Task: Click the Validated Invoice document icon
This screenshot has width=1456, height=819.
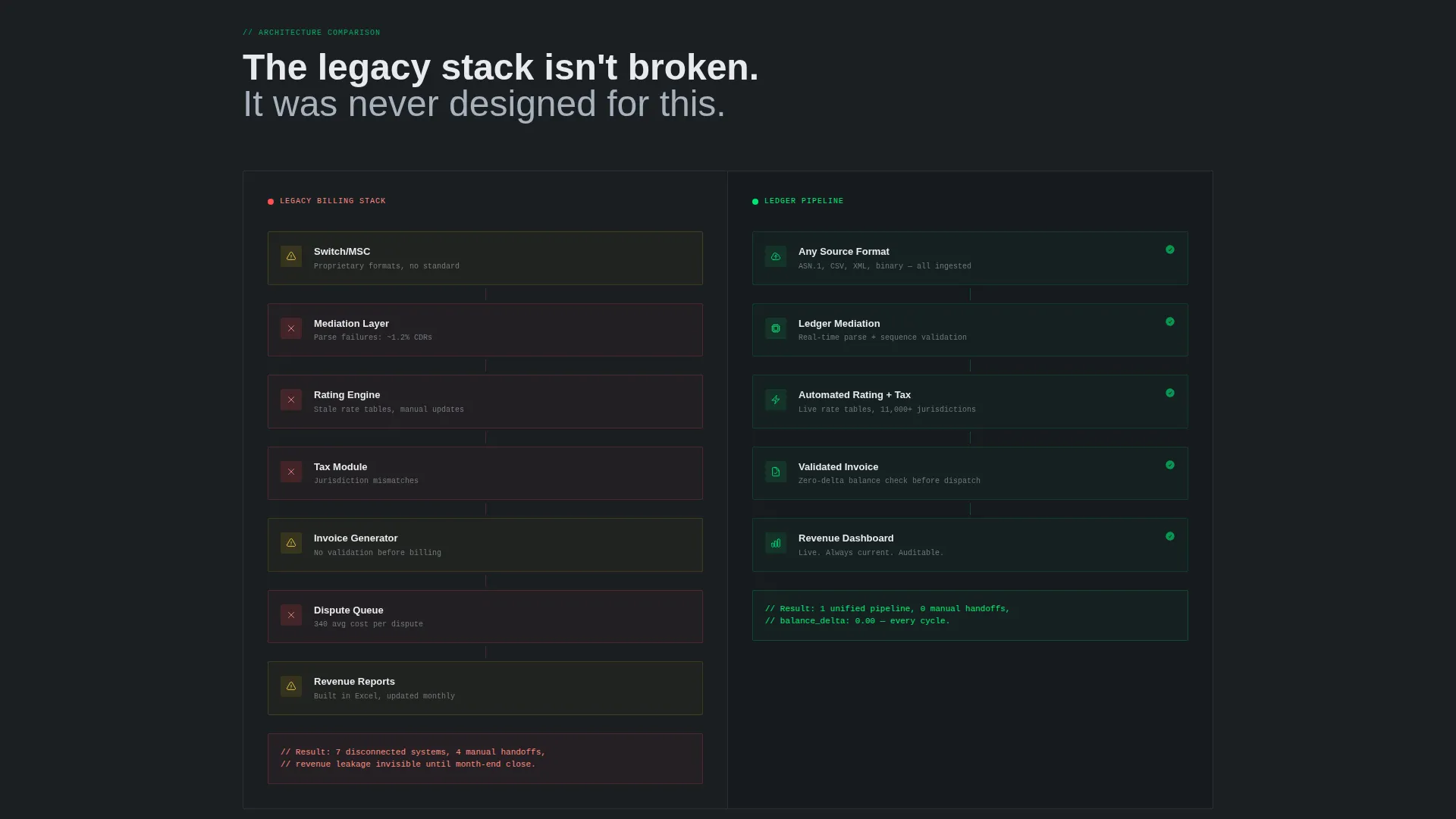Action: pyautogui.click(x=776, y=472)
